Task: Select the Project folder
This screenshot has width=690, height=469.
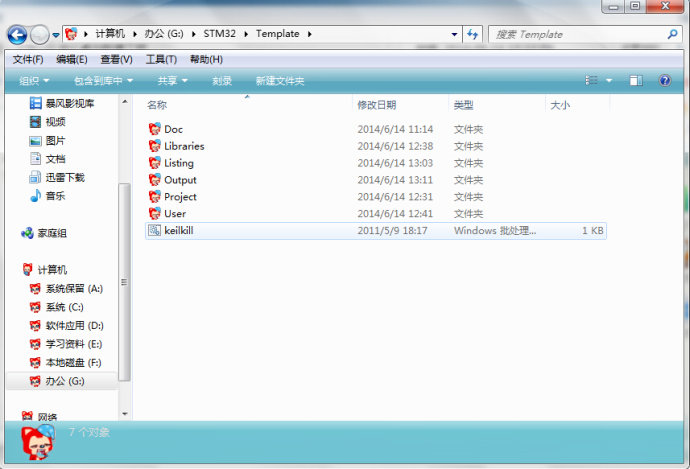Action: pos(180,197)
